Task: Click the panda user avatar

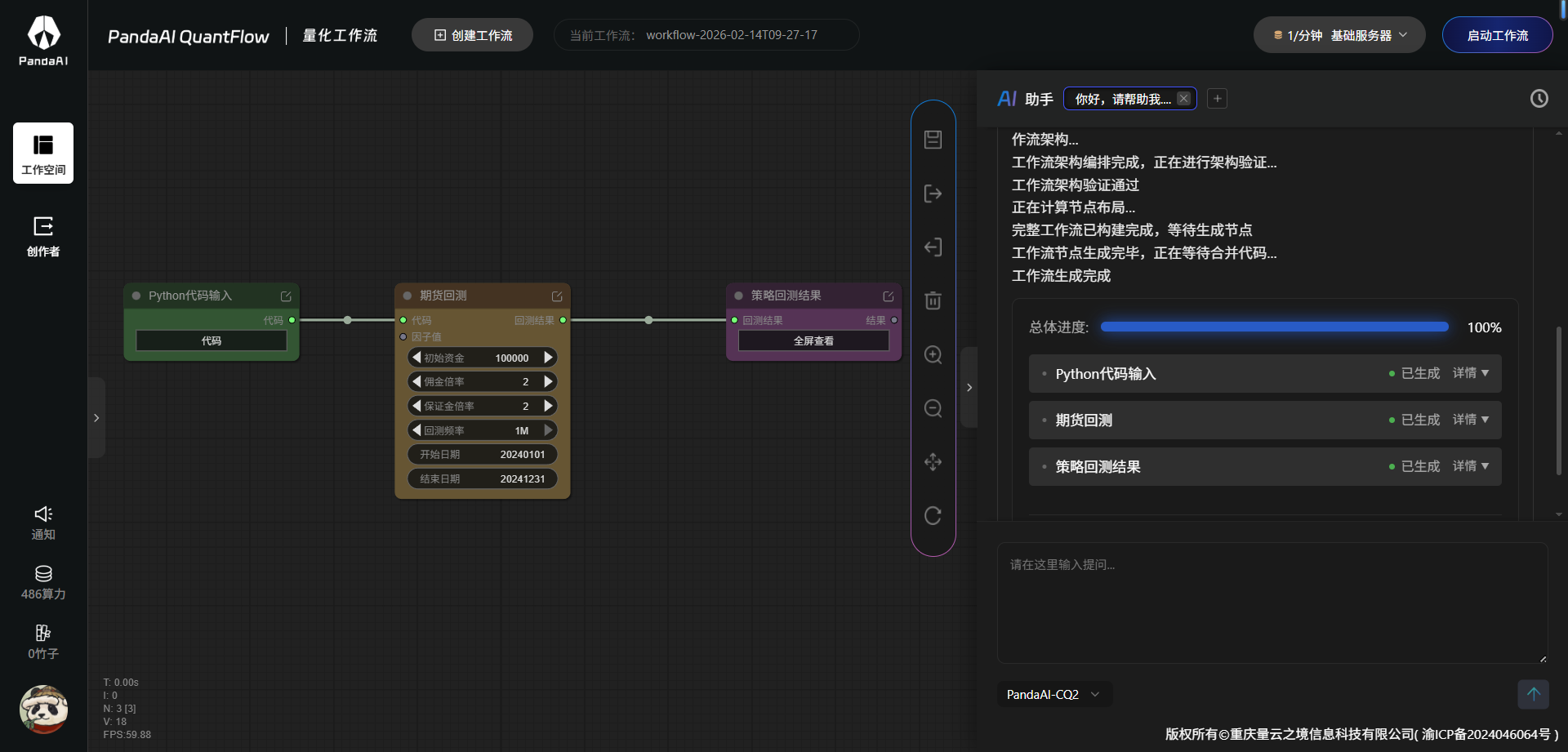Action: [x=43, y=709]
